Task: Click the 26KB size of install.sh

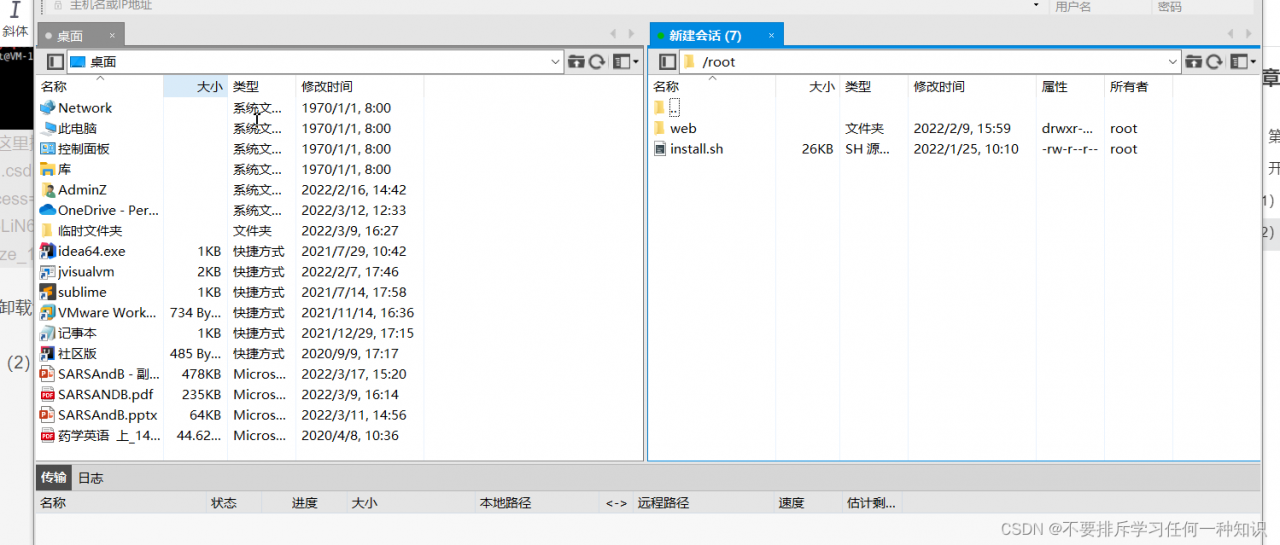Action: click(x=817, y=149)
